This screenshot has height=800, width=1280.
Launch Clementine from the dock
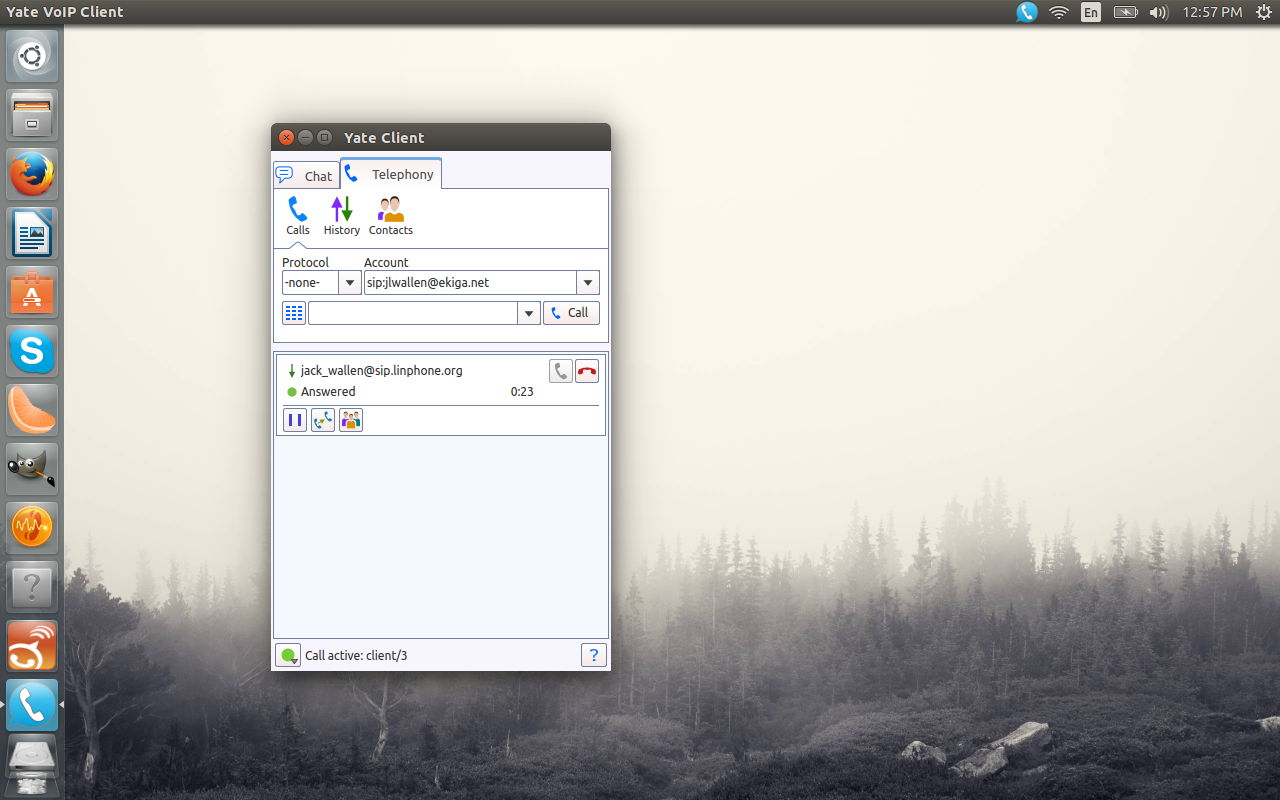point(32,410)
